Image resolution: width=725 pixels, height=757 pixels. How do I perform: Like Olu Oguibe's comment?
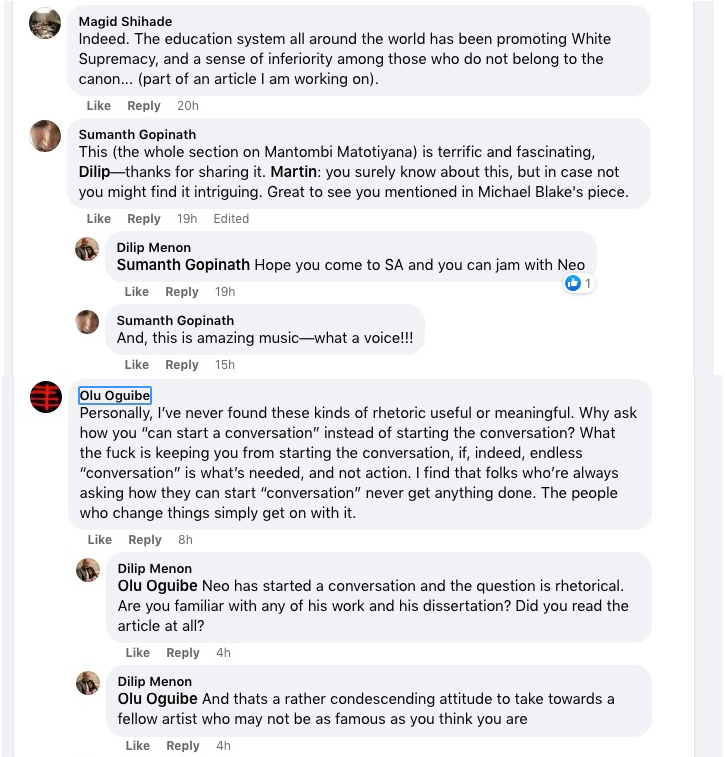[99, 540]
